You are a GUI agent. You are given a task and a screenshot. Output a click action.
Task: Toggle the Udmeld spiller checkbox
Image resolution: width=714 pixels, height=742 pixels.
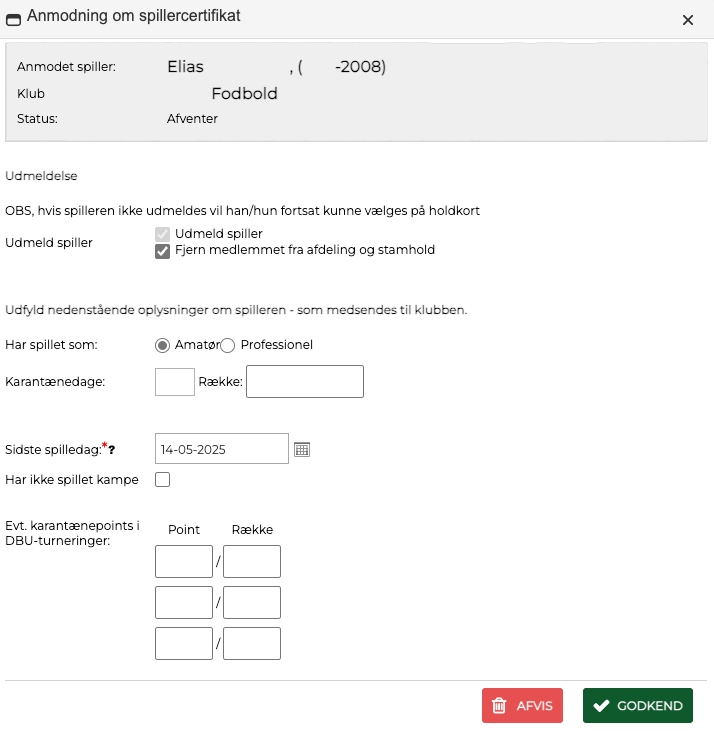pyautogui.click(x=162, y=234)
